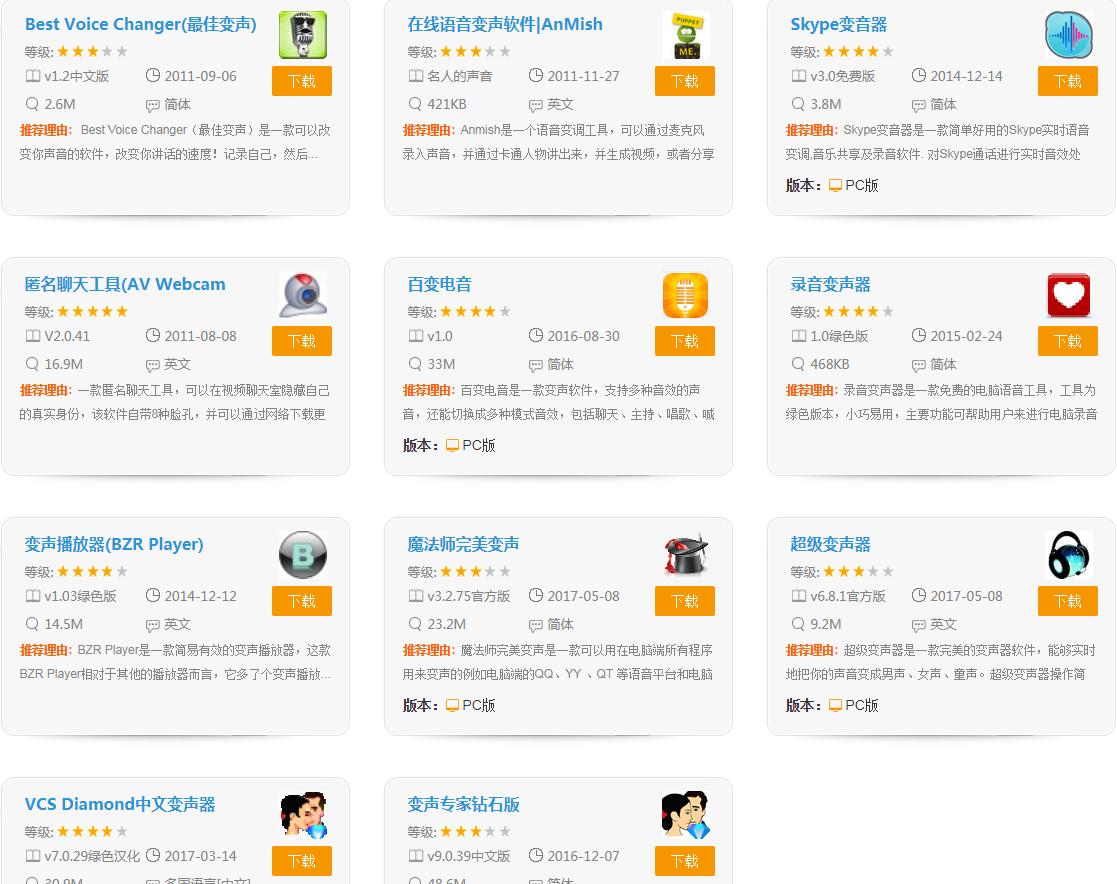Viewport: 1117px width, 884px height.
Task: Click the star rating of Best Voice Changer
Action: tap(93, 51)
